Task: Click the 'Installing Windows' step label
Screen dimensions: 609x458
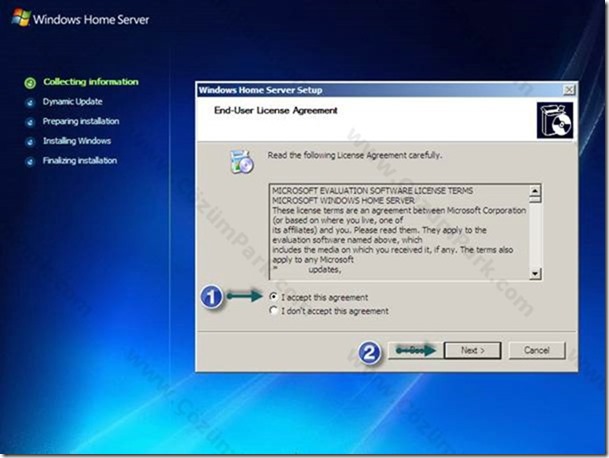Action: tap(77, 141)
